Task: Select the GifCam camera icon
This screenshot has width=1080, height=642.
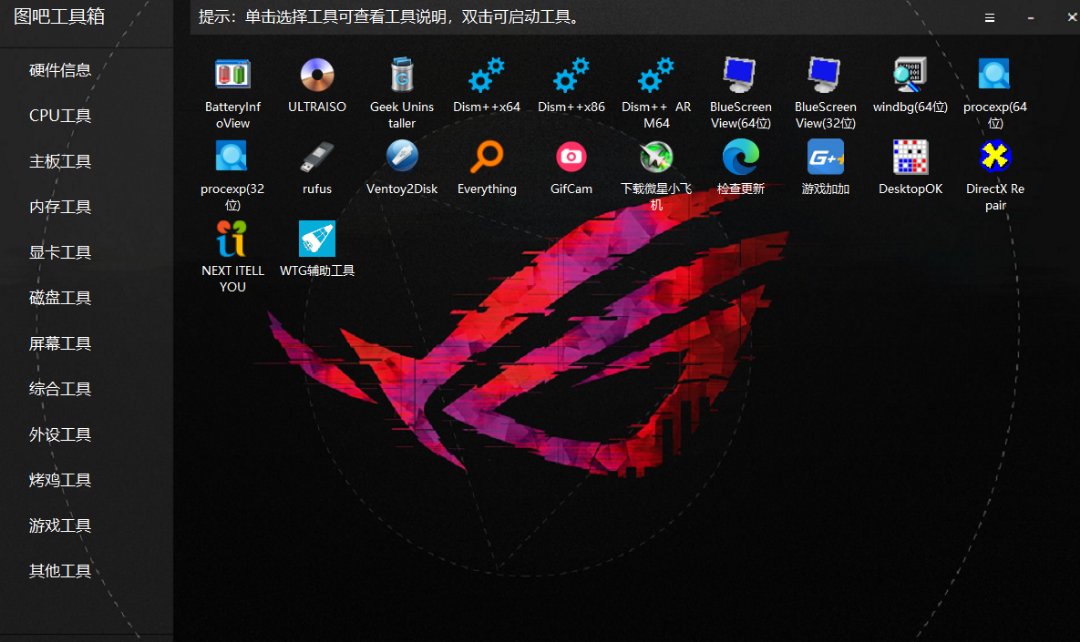Action: (x=571, y=157)
